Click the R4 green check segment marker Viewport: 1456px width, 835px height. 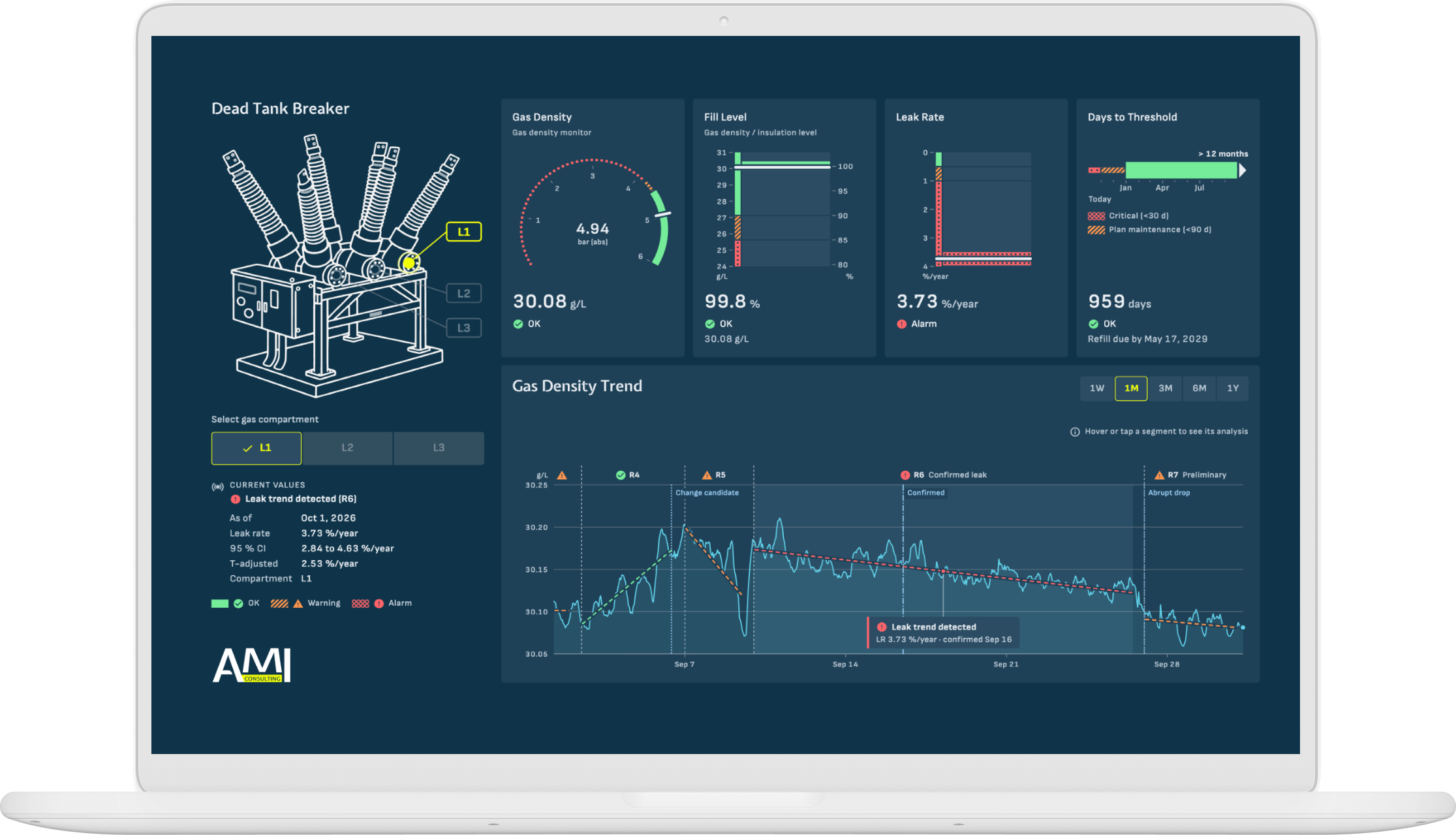(621, 475)
